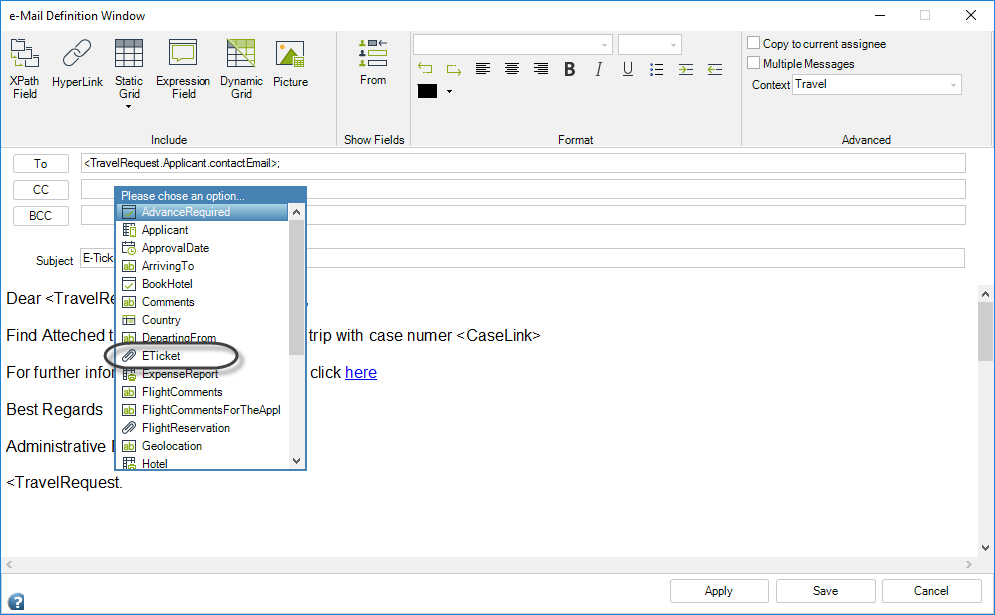995x615 pixels.
Task: Insert a Picture into the email
Action: (x=290, y=63)
